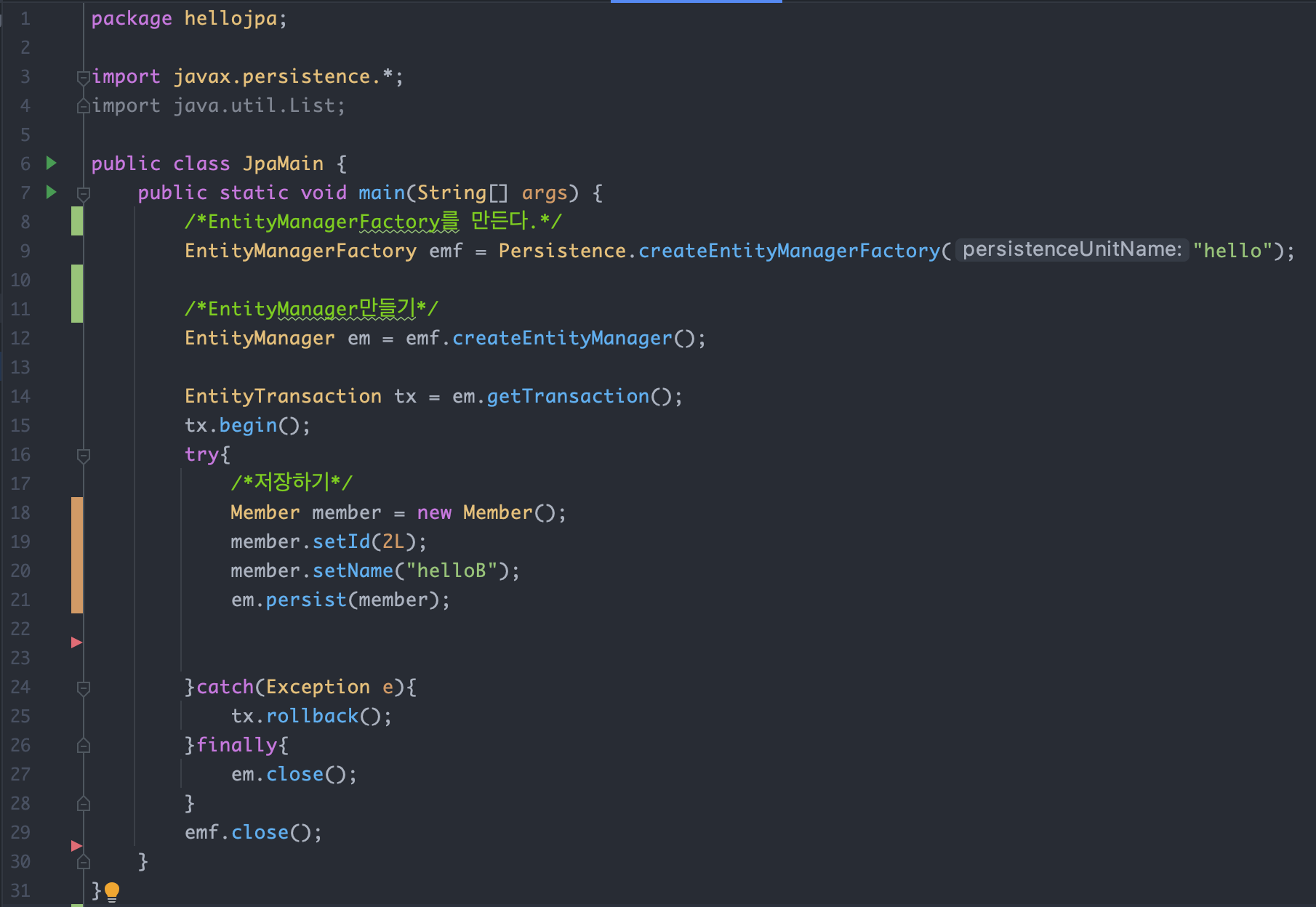
Task: Click the tx.begin() statement
Action: click(x=248, y=425)
